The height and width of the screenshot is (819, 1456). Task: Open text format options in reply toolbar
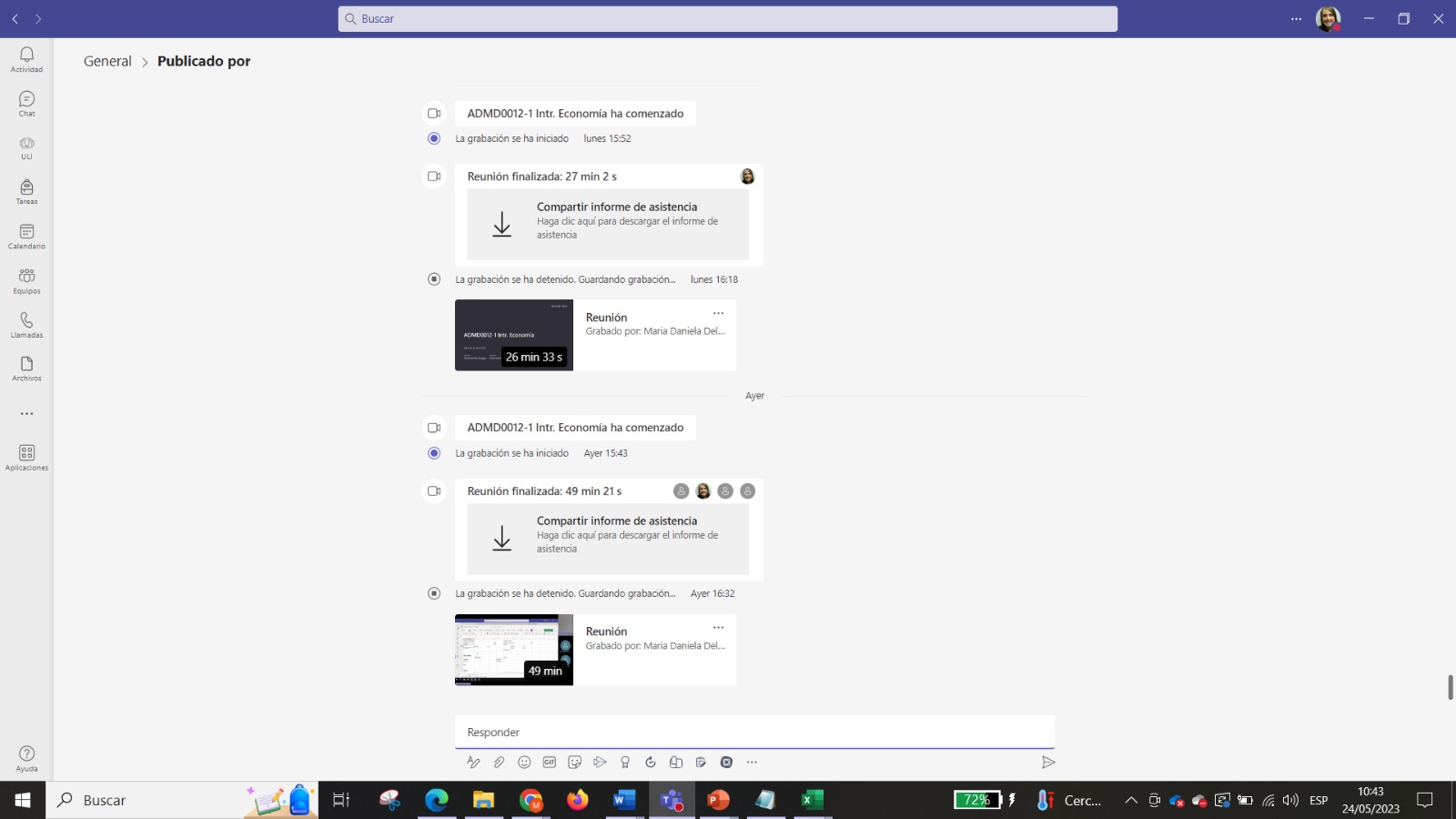473,763
